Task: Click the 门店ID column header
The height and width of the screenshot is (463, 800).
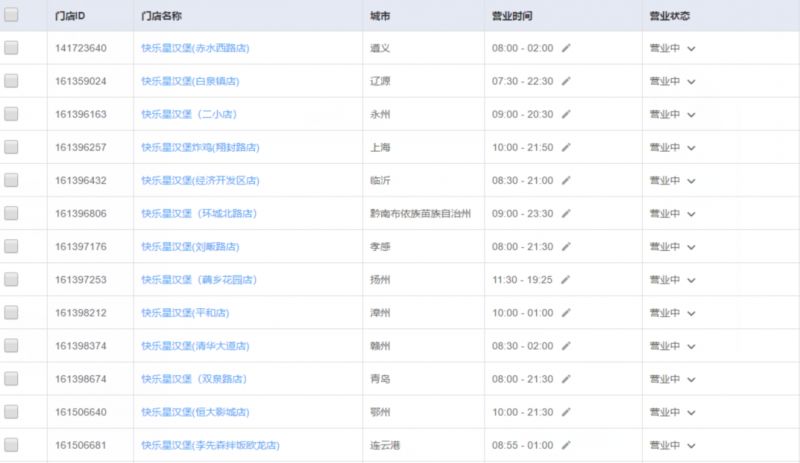Action: coord(70,16)
